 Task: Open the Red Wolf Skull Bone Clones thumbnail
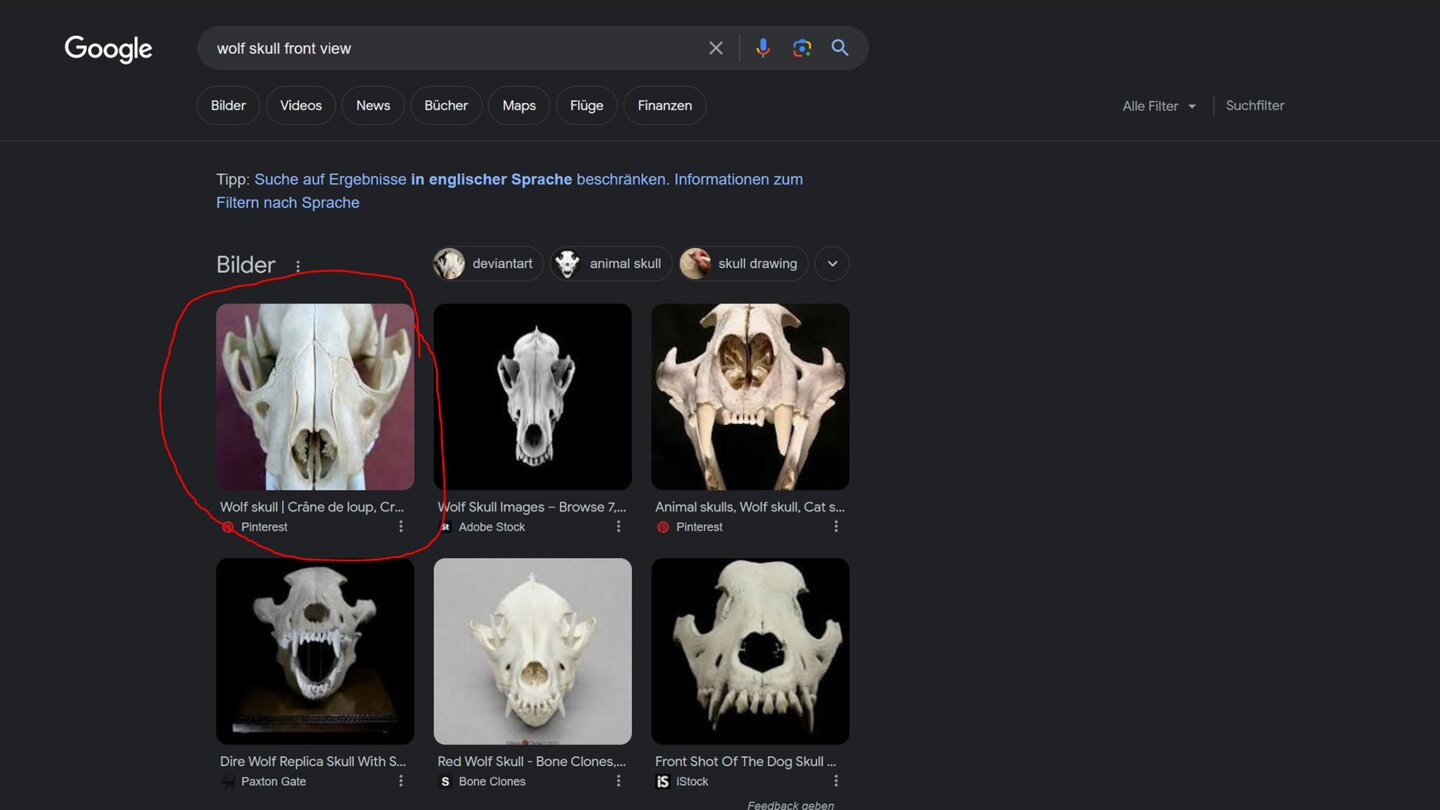coord(533,651)
